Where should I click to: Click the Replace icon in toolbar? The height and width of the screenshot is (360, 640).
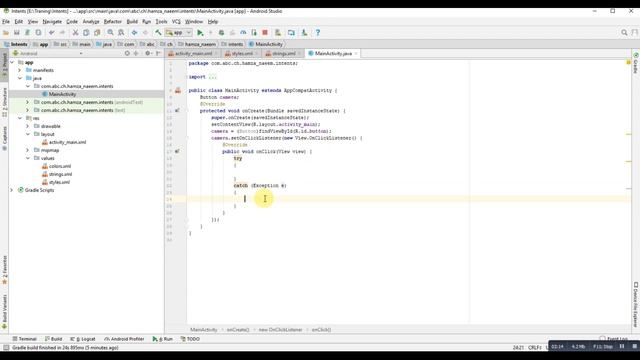pos(121,33)
